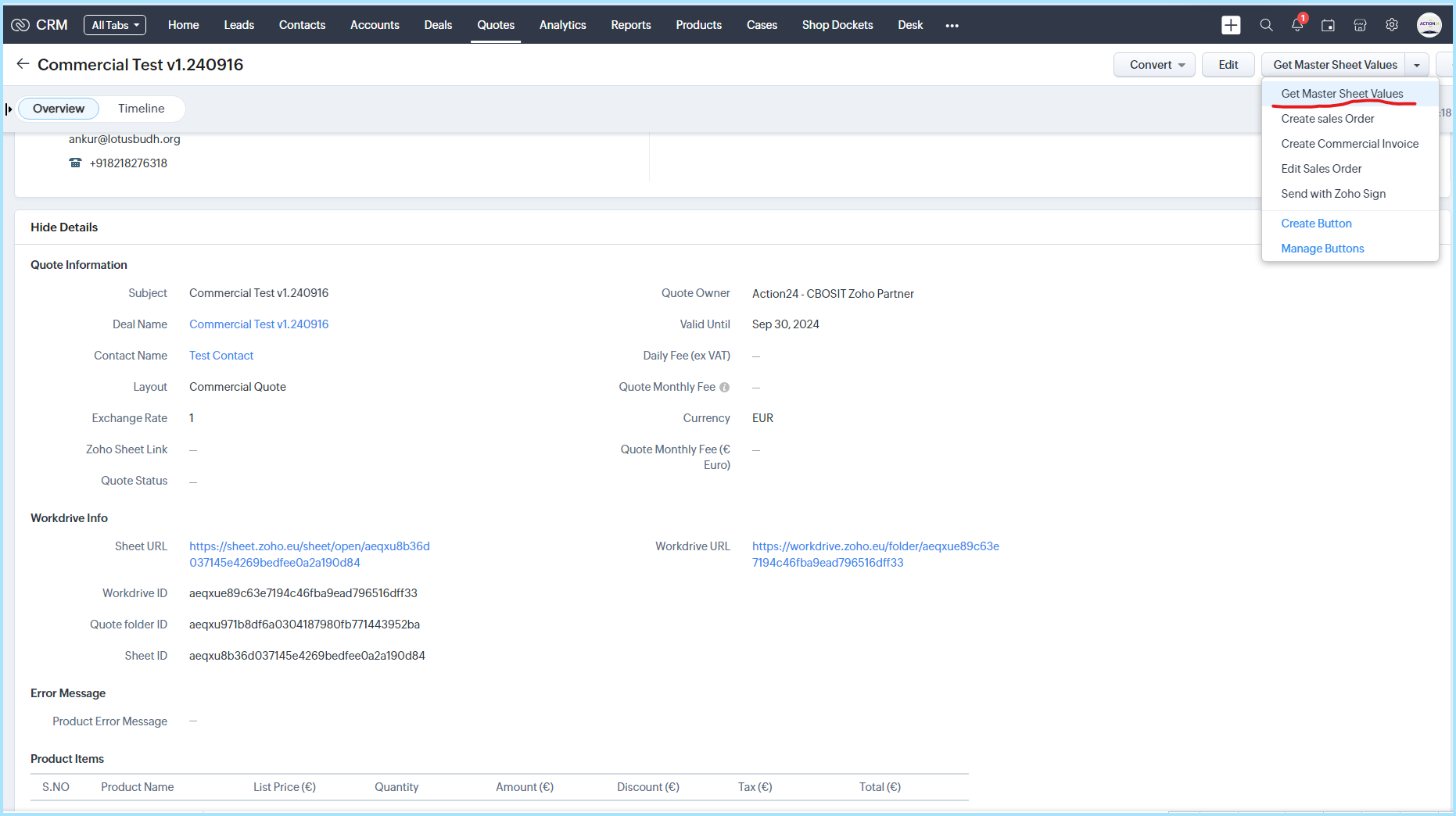This screenshot has width=1456, height=816.
Task: Open the Convert dropdown button
Action: [x=1155, y=65]
